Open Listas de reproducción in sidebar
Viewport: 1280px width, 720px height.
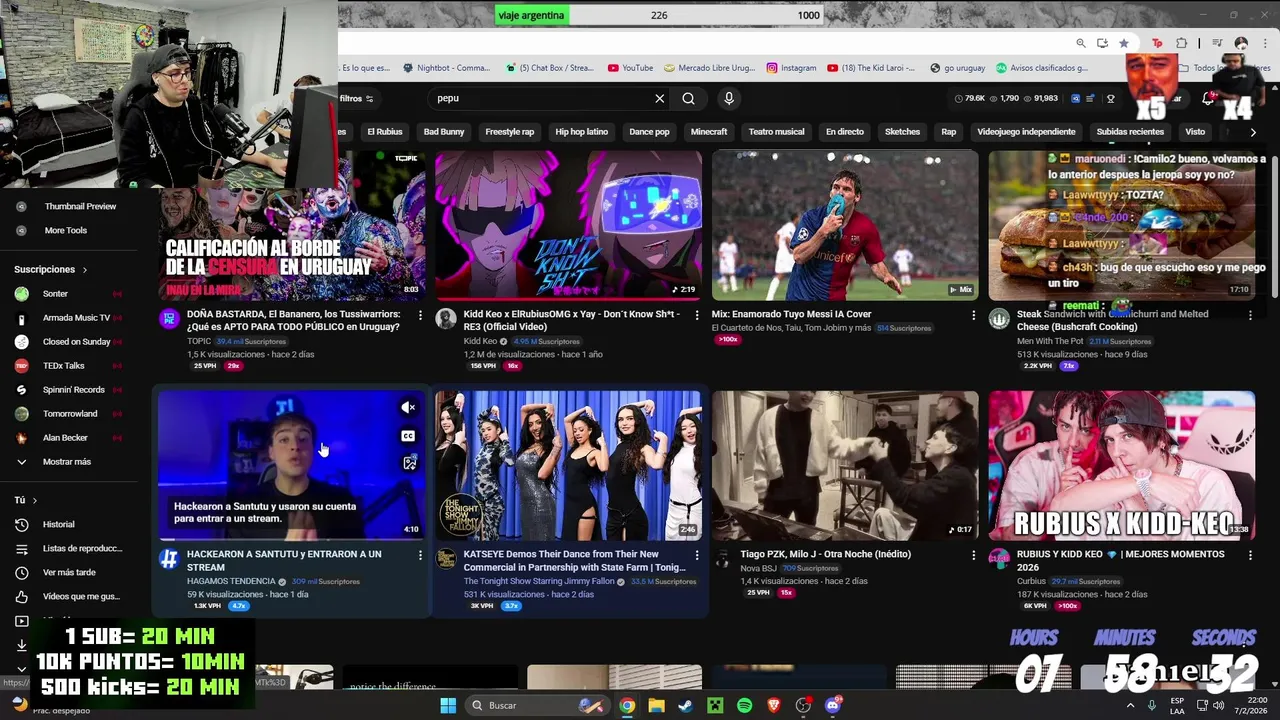[82, 548]
